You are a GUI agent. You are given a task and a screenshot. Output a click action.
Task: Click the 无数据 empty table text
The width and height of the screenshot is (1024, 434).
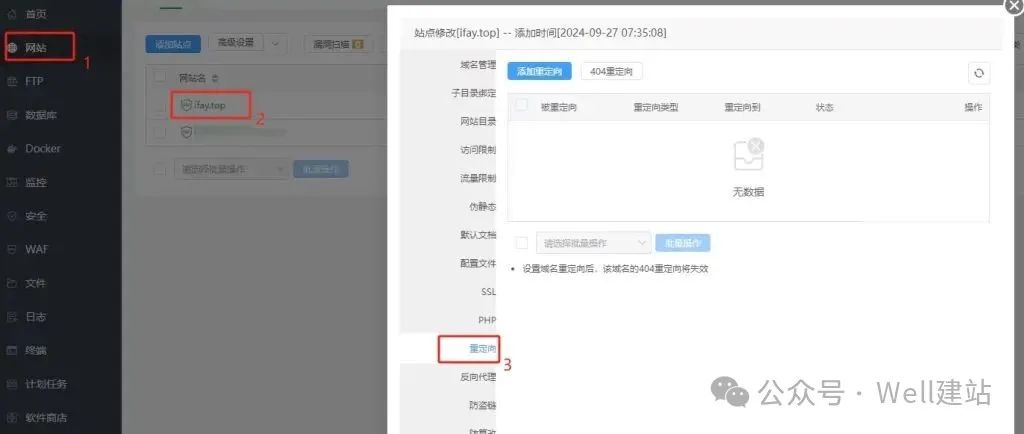coord(748,192)
